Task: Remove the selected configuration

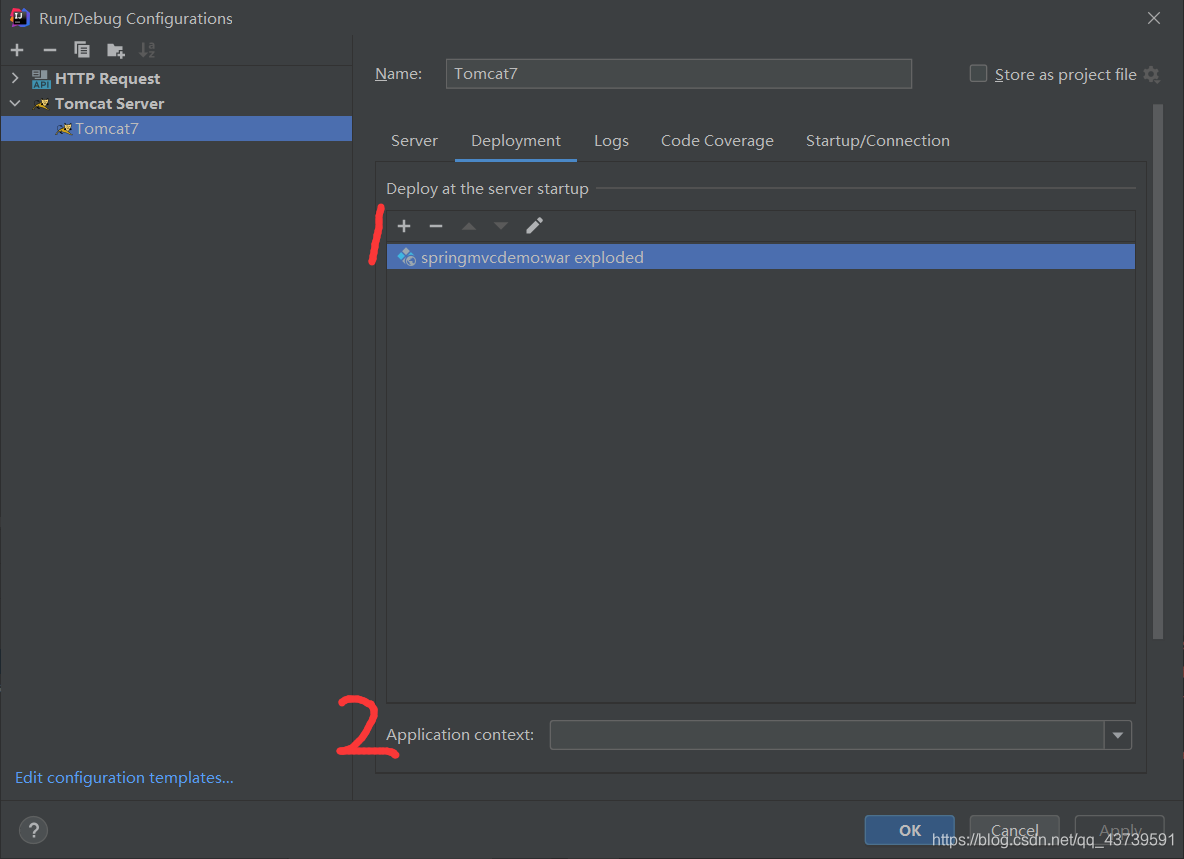Action: tap(49, 49)
